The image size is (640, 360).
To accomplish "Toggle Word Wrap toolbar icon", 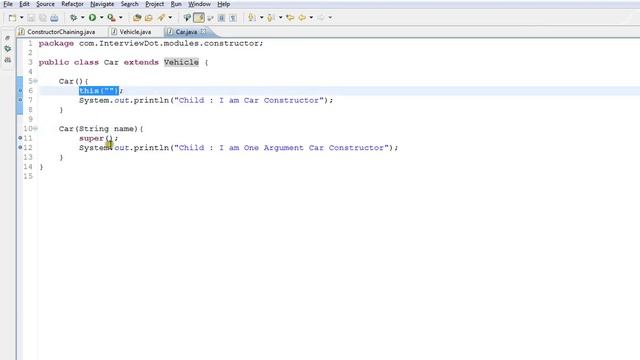I will click(210, 18).
